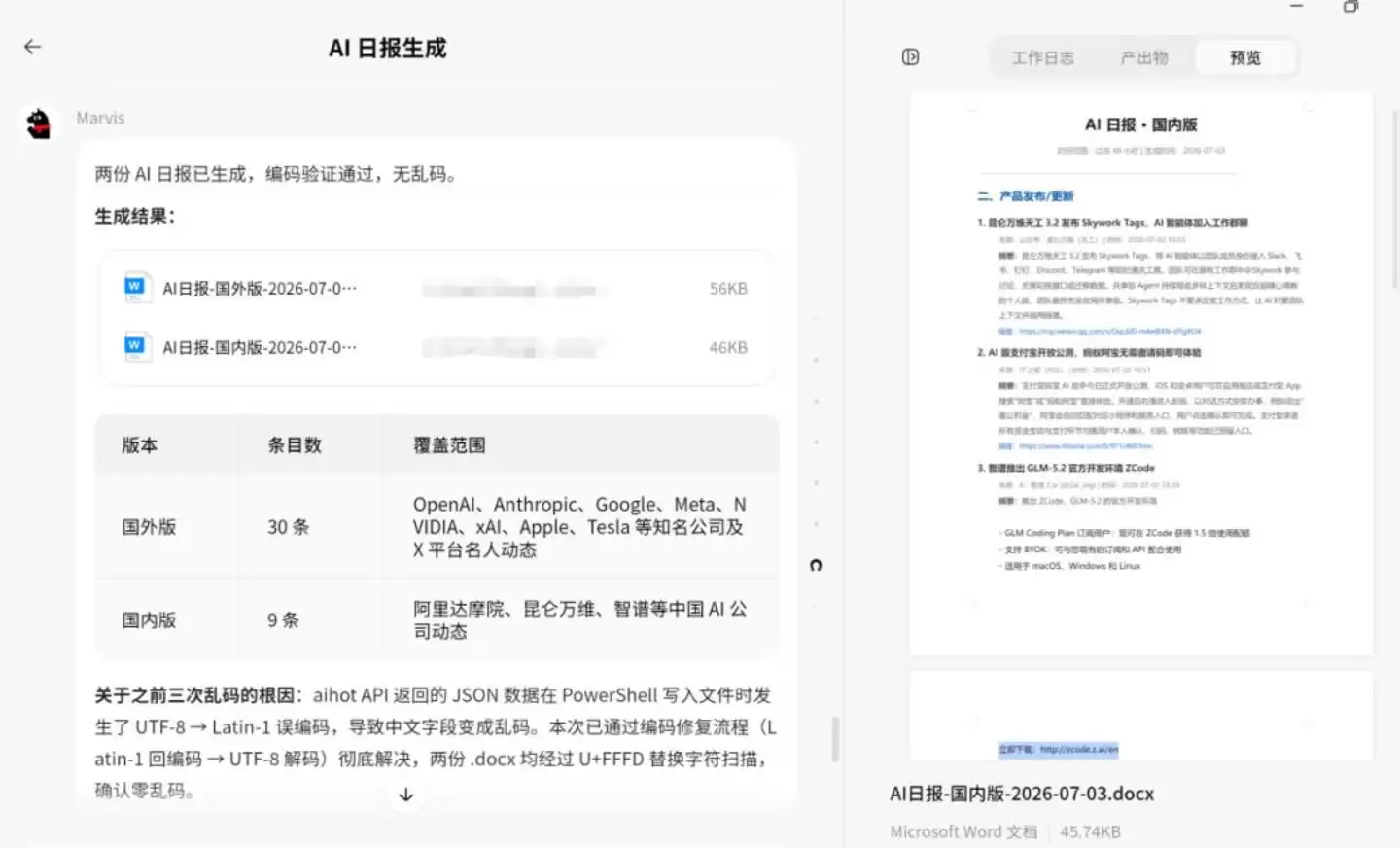
Task: Click AI日报-国内版-2026-07-03.docx filename label
Action: click(x=1022, y=794)
